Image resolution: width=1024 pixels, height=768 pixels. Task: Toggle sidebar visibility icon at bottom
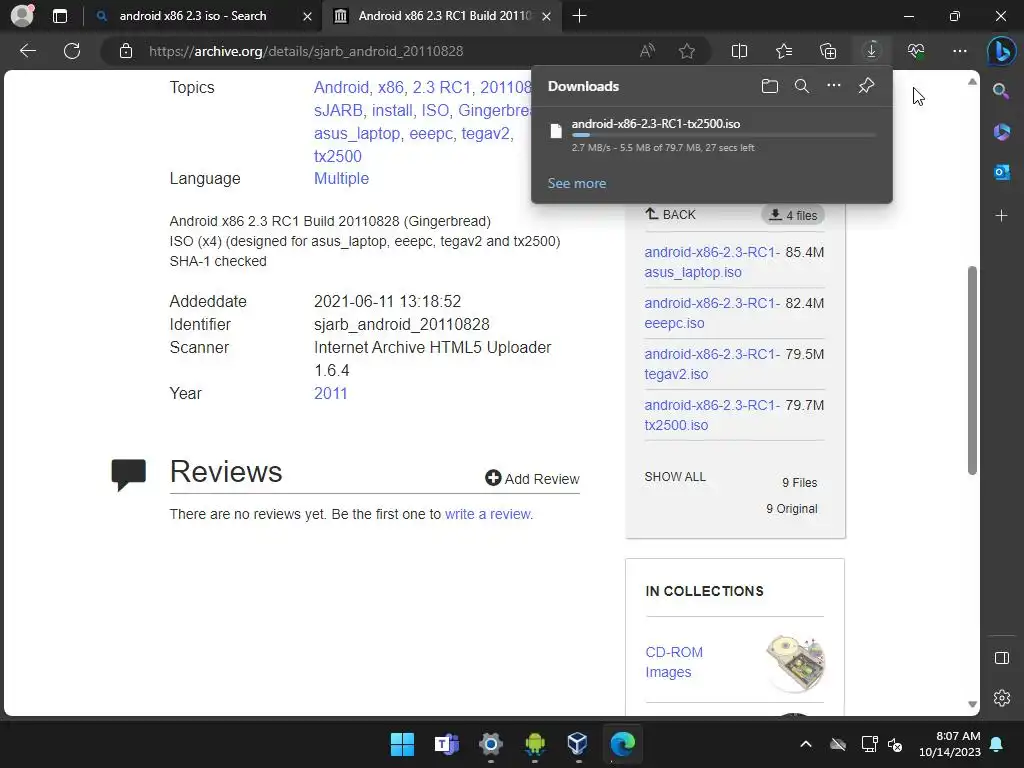coord(1001,658)
